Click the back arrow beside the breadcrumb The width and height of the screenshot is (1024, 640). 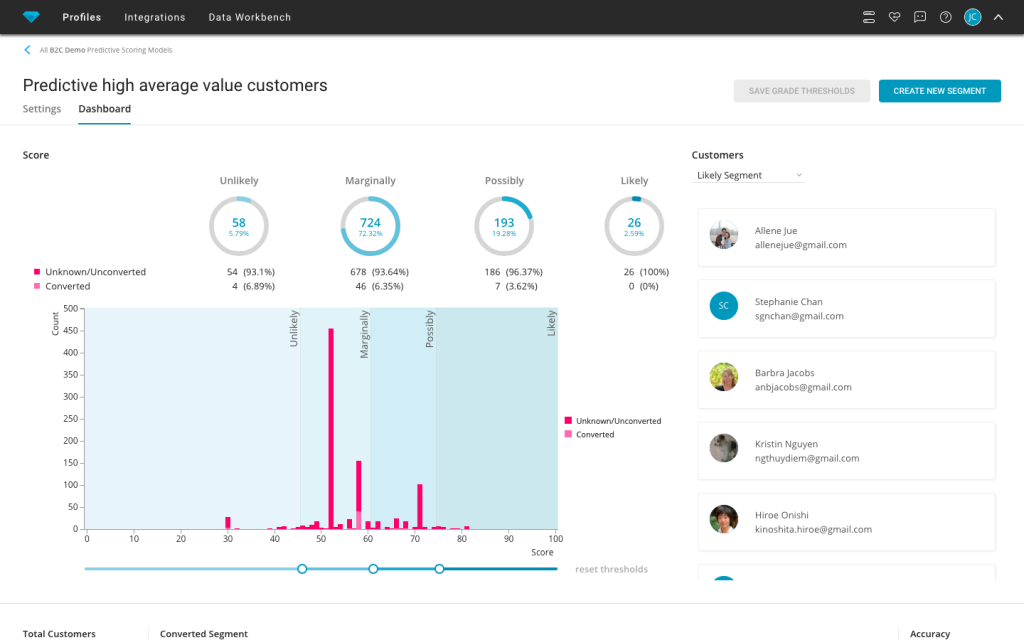[28, 49]
